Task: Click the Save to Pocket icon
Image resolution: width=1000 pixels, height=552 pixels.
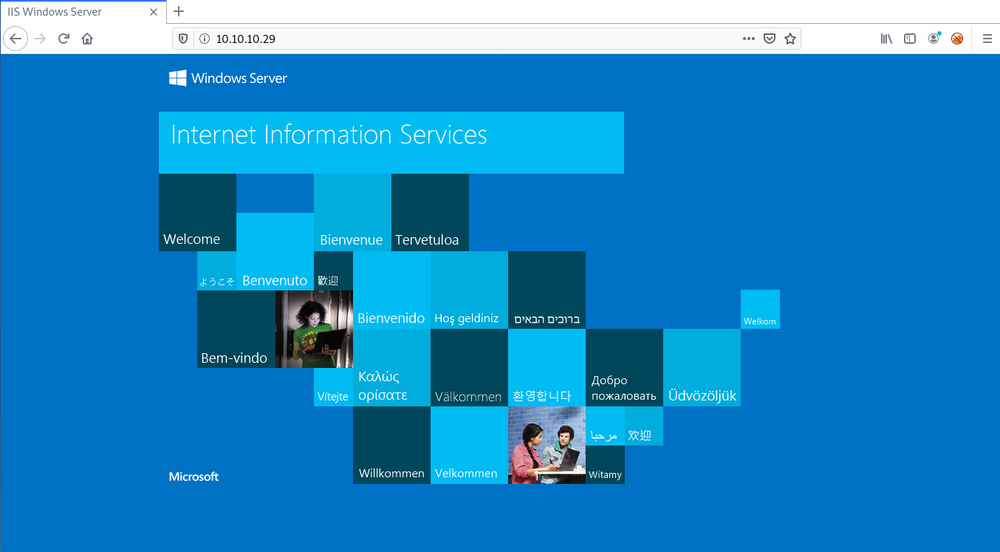Action: tap(769, 39)
